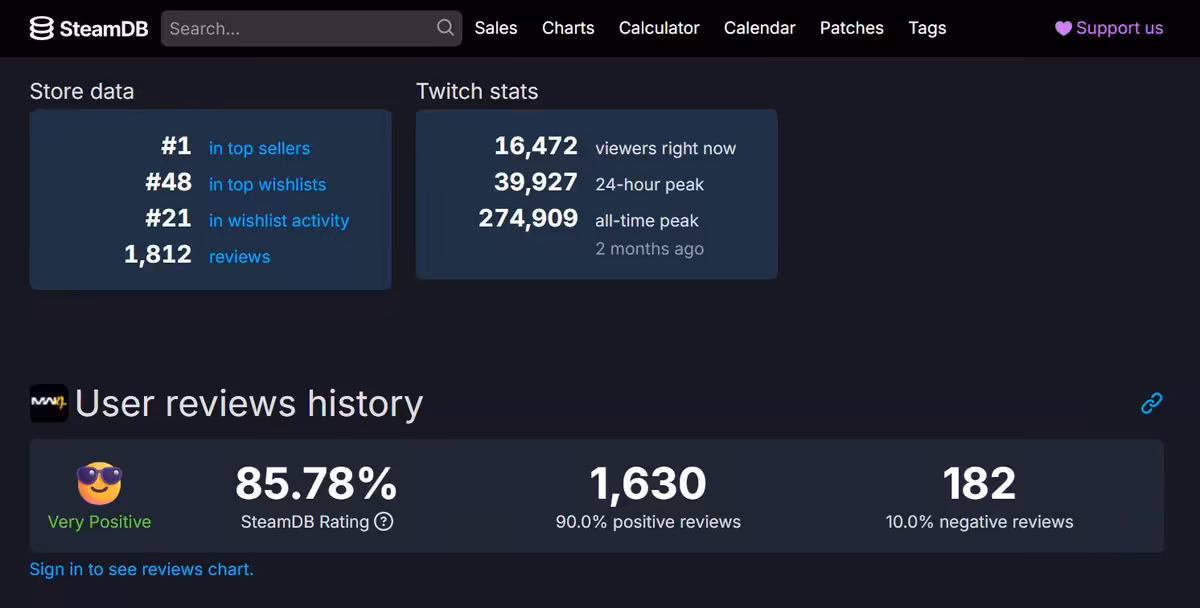This screenshot has height=608, width=1200.
Task: Click the 'Twitch stats' heading
Action: tap(477, 91)
